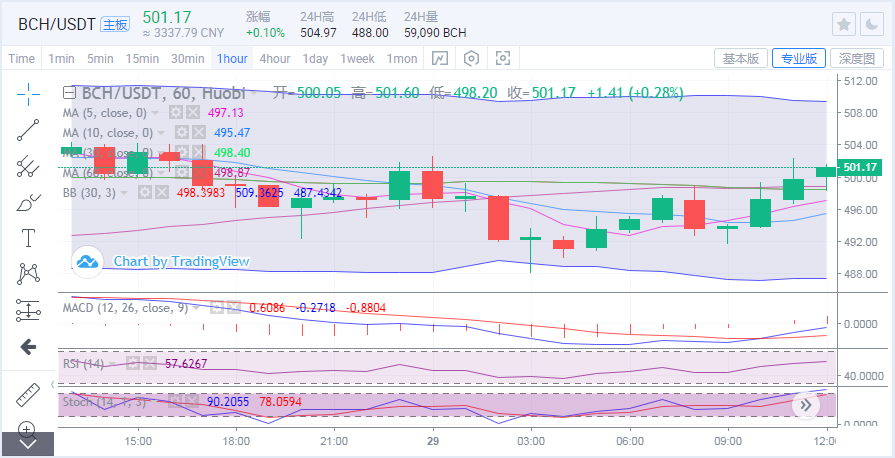895x458 pixels.
Task: Select the 30min interval
Action: click(188, 58)
